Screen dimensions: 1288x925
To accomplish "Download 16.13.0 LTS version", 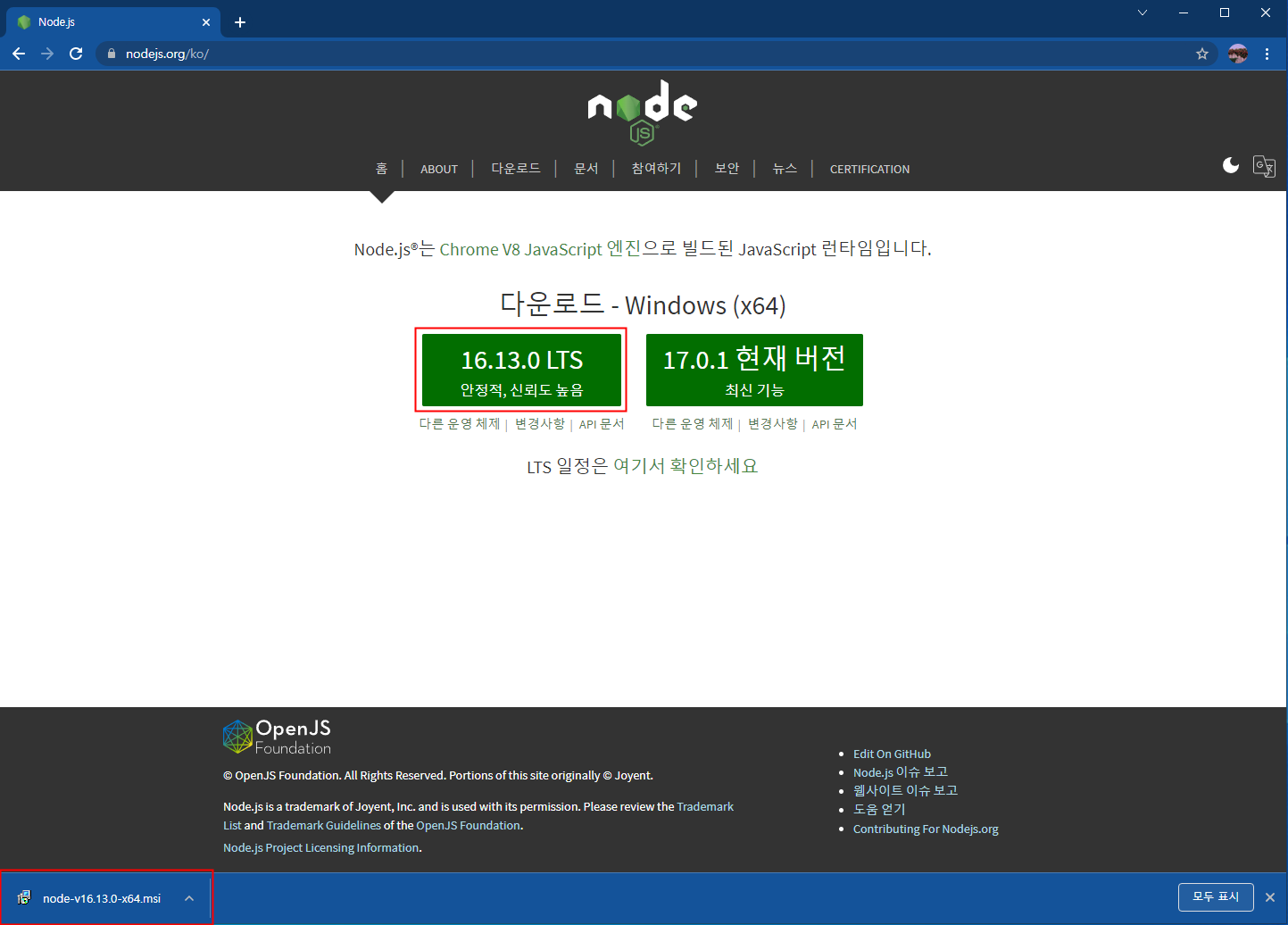I will [521, 370].
